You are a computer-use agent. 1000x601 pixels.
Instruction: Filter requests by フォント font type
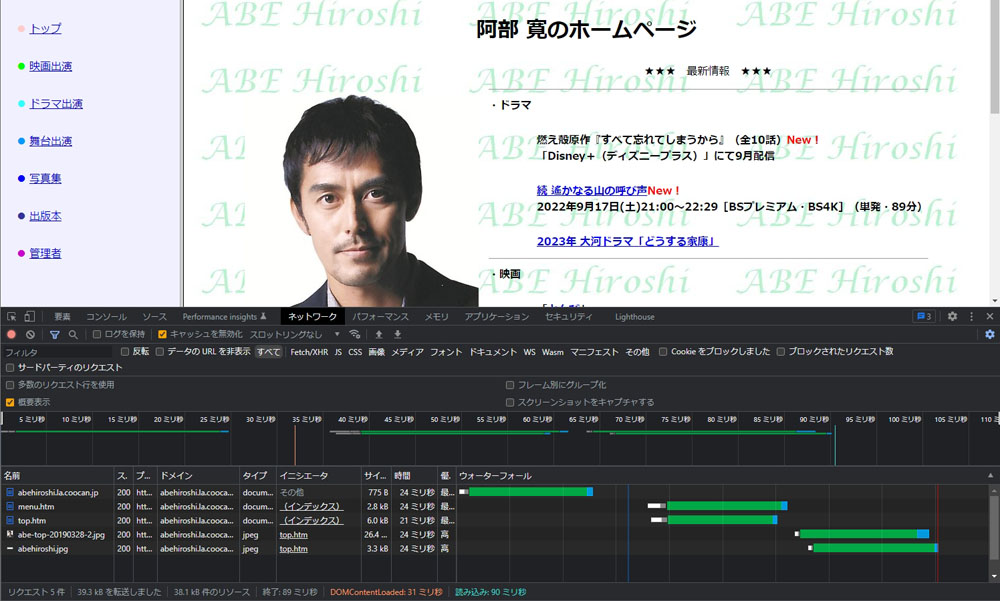[x=446, y=352]
